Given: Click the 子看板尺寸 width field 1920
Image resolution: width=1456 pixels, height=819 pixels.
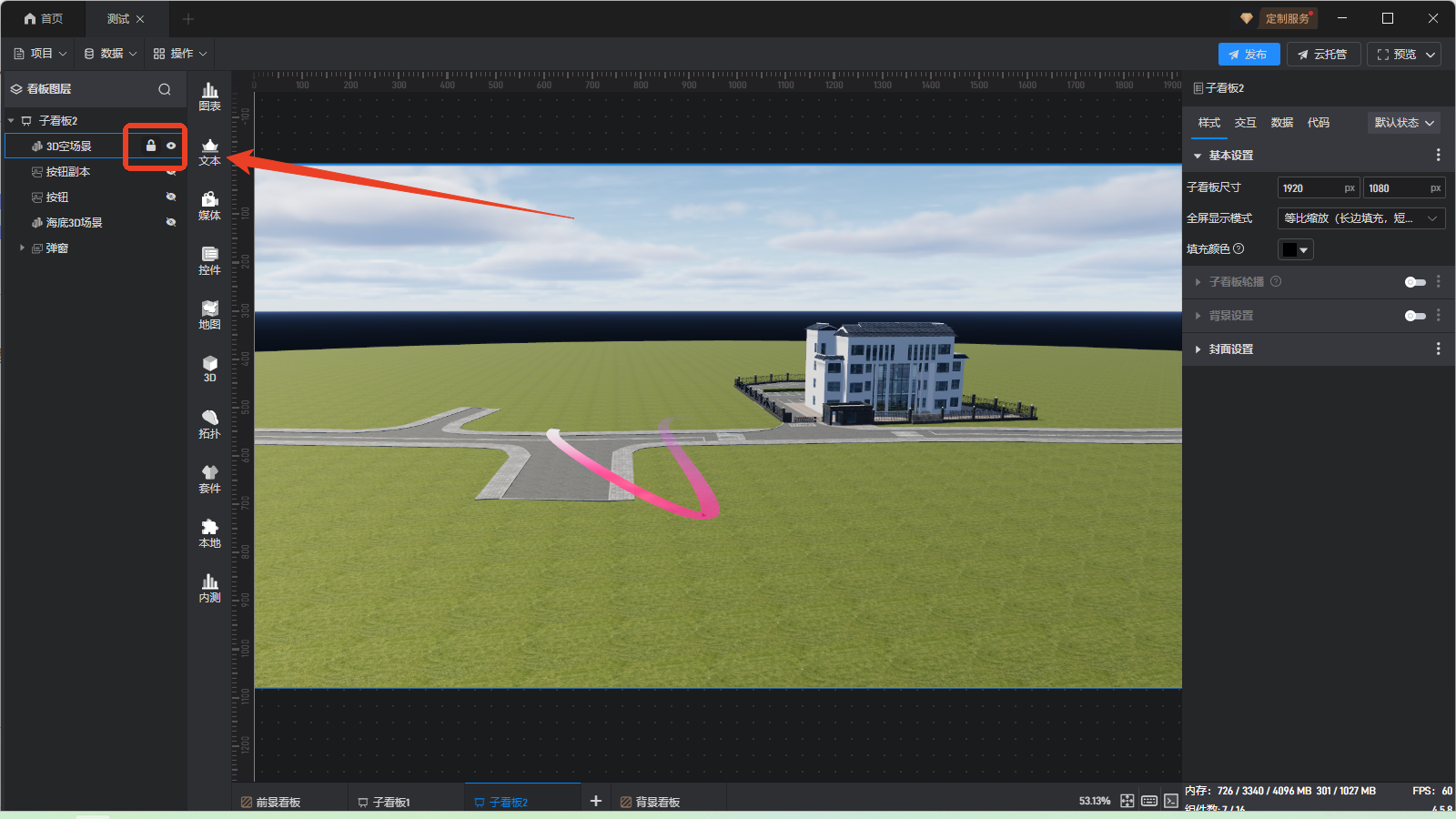Looking at the screenshot, I should [1309, 188].
